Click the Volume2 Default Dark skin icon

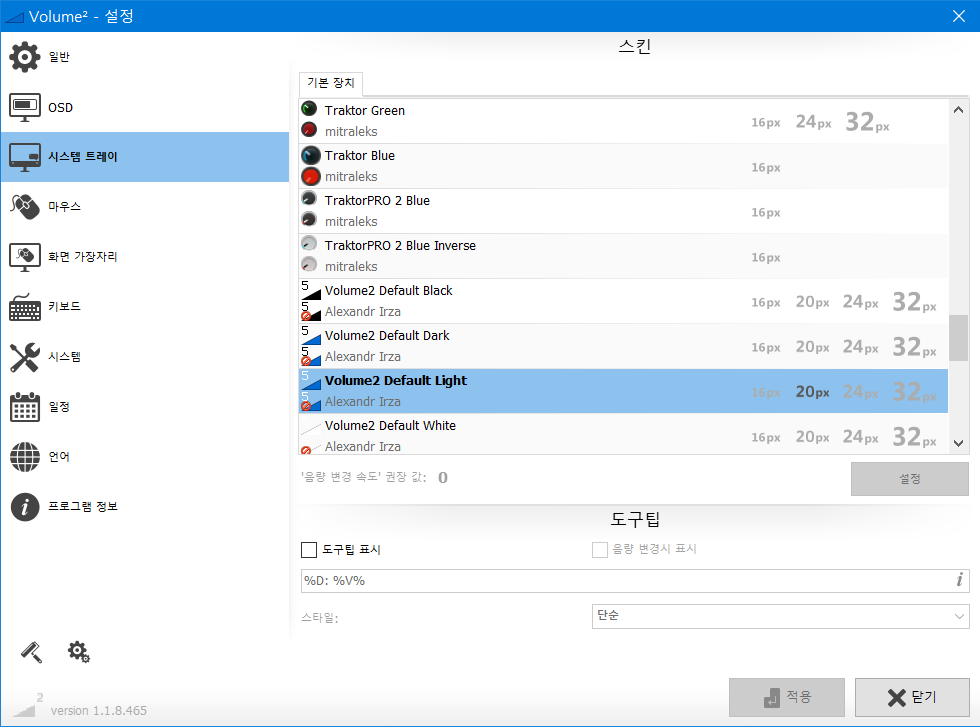coord(311,346)
